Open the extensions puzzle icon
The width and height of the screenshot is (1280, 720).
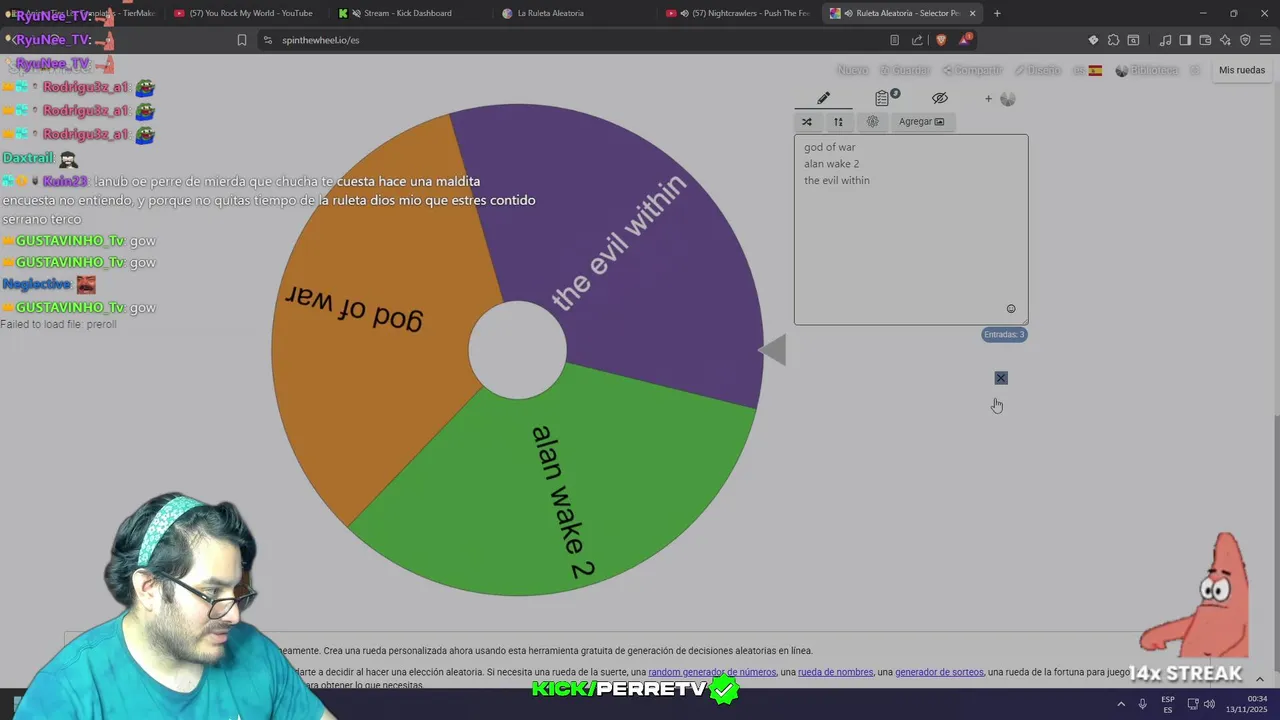click(x=1113, y=40)
